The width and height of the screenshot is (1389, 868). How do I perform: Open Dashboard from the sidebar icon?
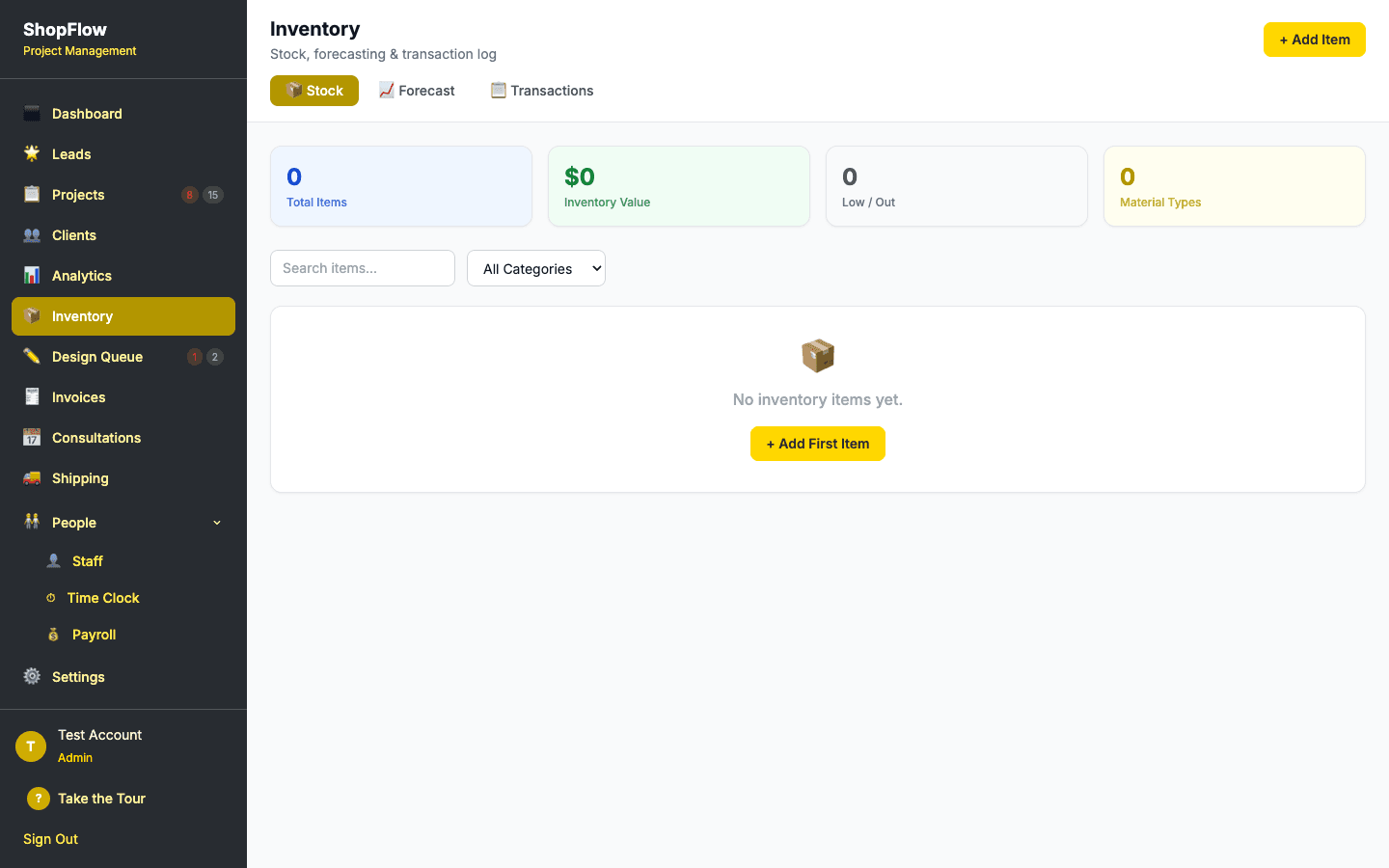pyautogui.click(x=32, y=114)
